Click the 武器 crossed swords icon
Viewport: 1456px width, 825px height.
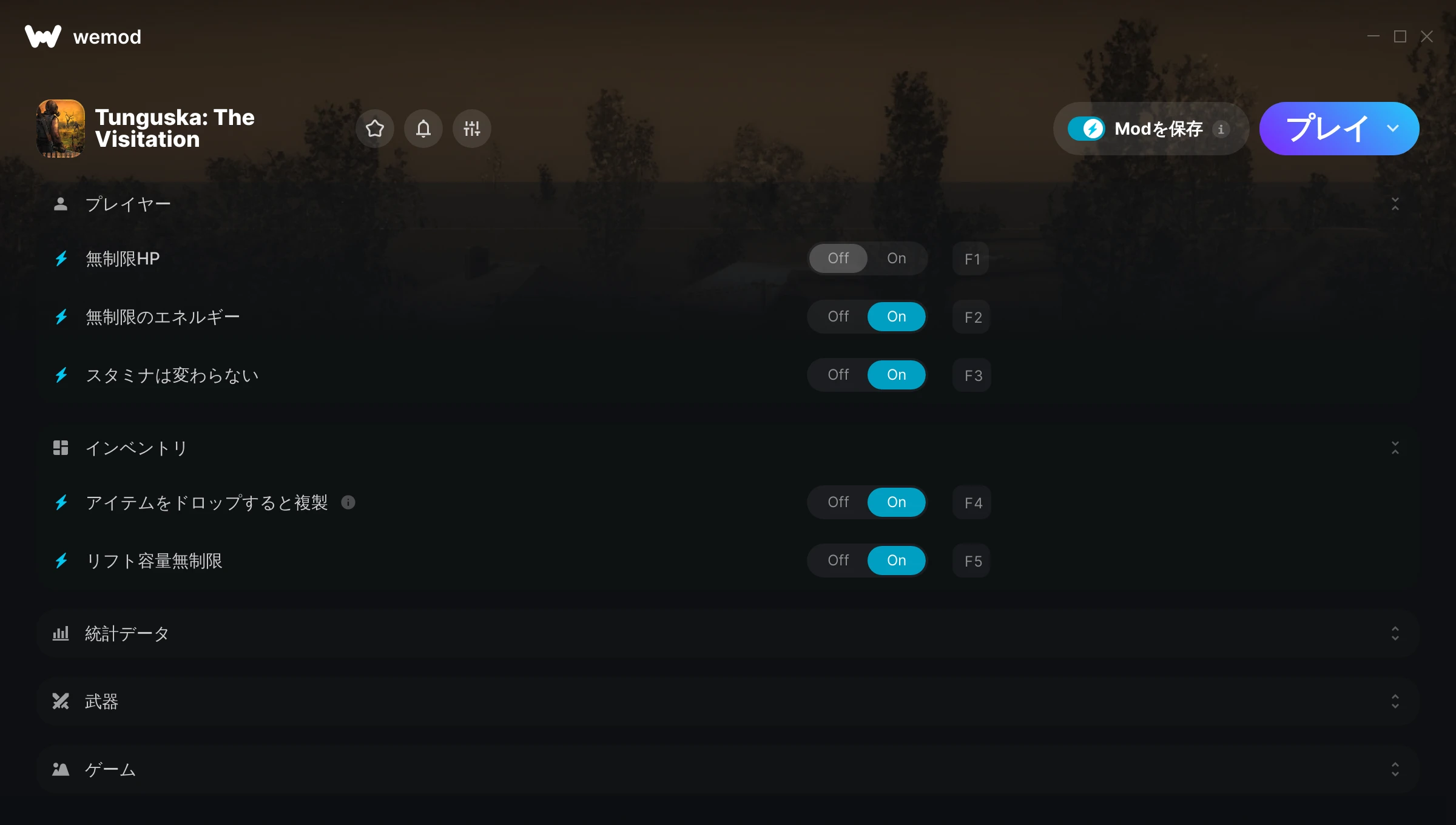(x=61, y=701)
